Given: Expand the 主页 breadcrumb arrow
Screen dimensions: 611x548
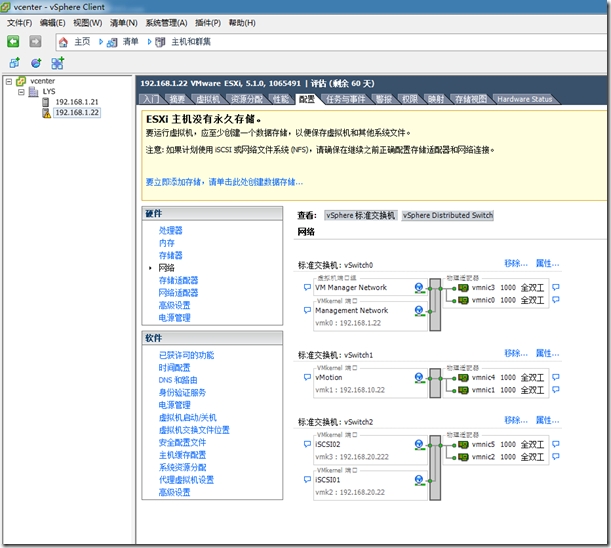Looking at the screenshot, I should [101, 42].
